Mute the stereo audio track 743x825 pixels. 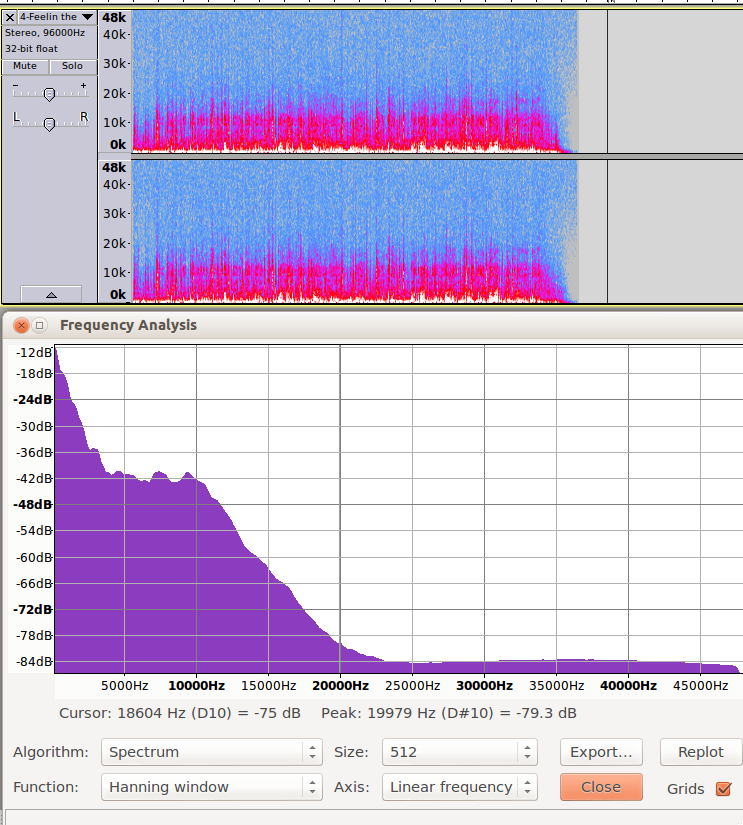click(25, 66)
